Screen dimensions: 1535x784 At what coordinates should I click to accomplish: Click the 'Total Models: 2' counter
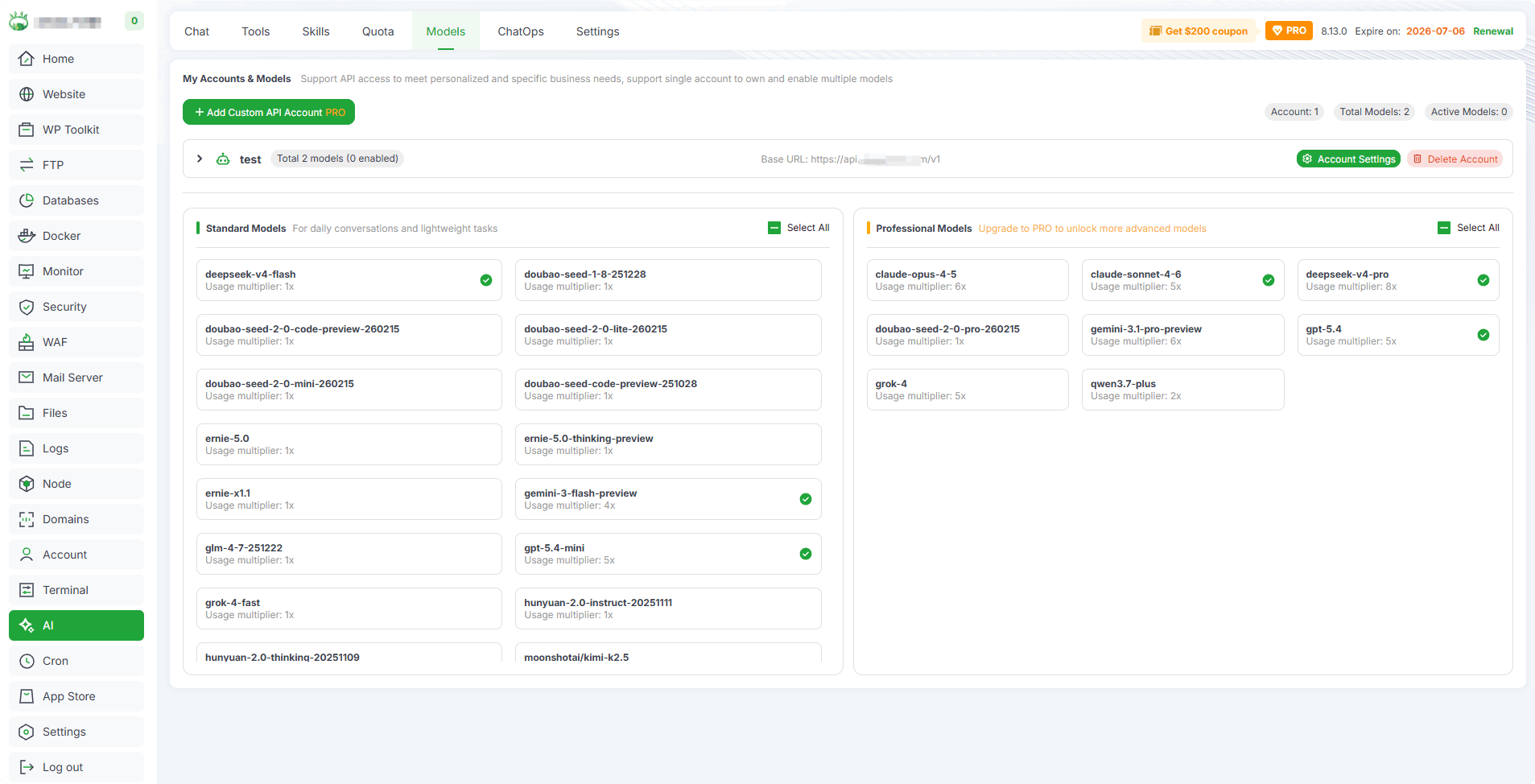coord(1375,112)
